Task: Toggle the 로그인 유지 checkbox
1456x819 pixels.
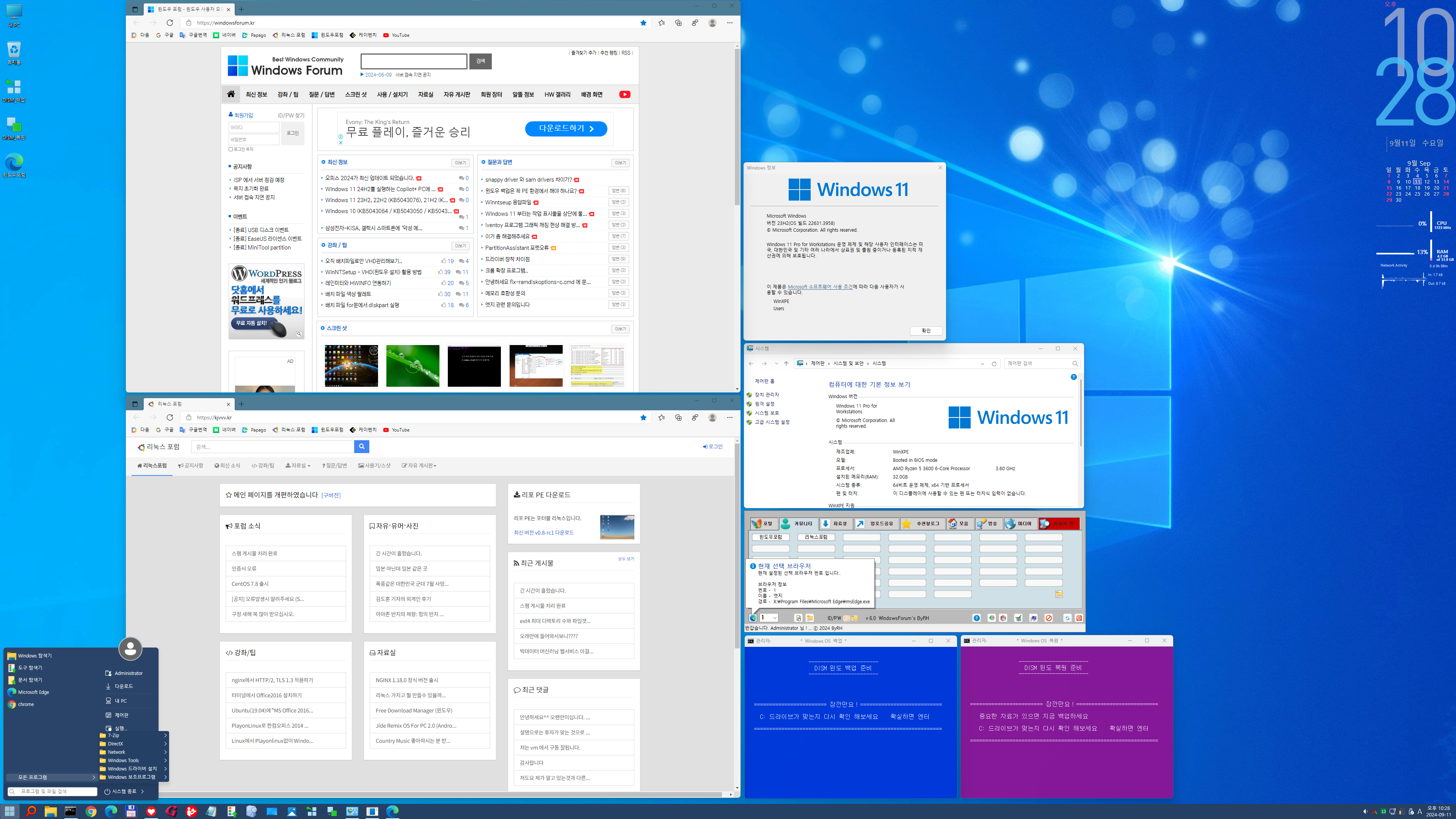Action: coord(231,149)
